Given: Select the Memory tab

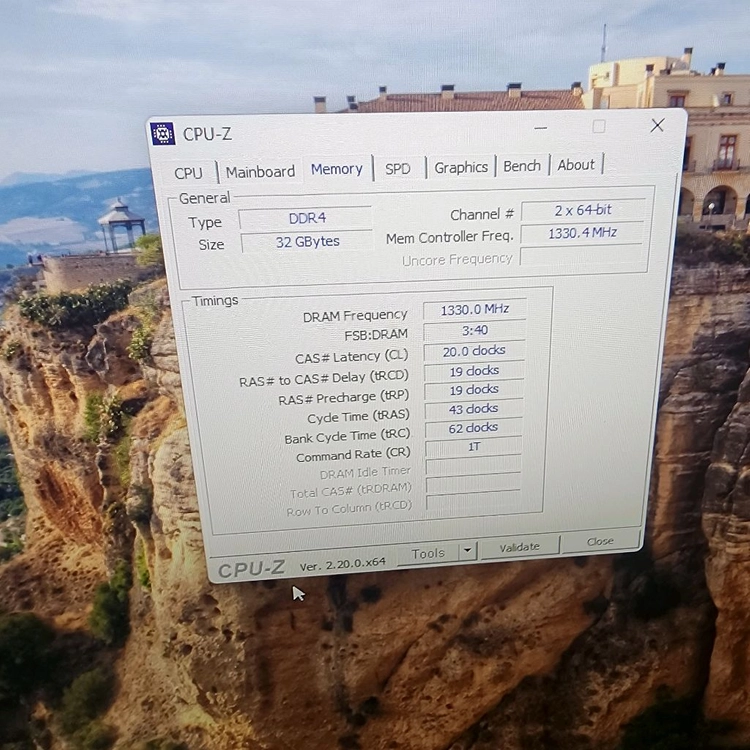Looking at the screenshot, I should 337,169.
